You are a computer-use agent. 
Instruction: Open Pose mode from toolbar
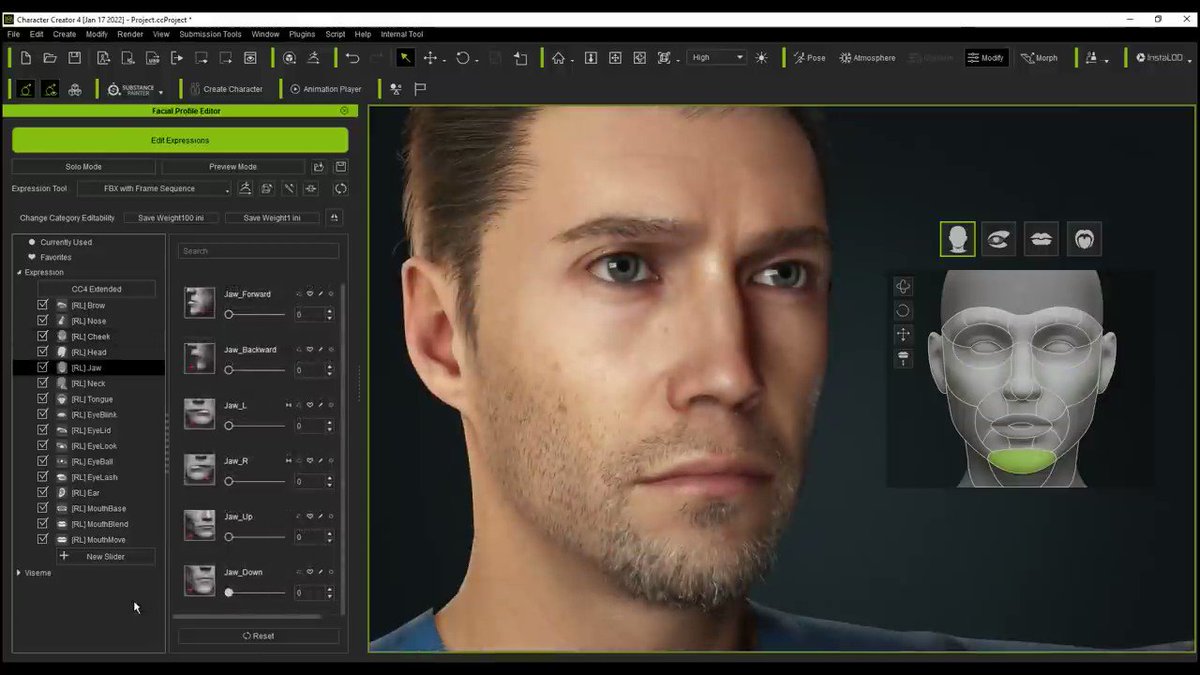click(810, 58)
